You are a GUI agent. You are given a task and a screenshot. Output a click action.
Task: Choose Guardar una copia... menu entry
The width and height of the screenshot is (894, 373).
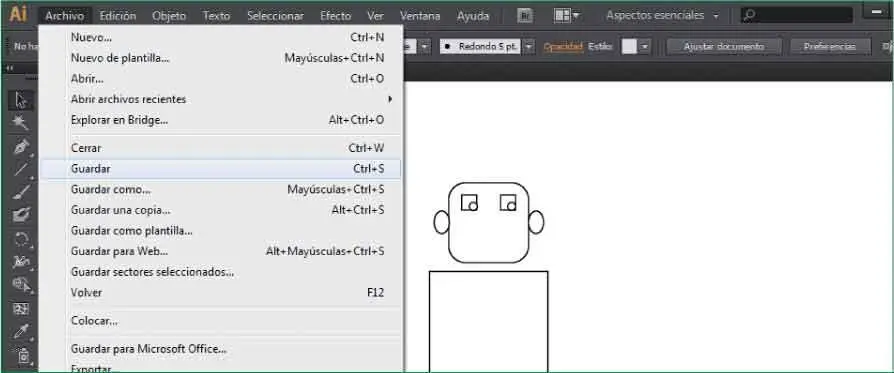click(x=220, y=210)
